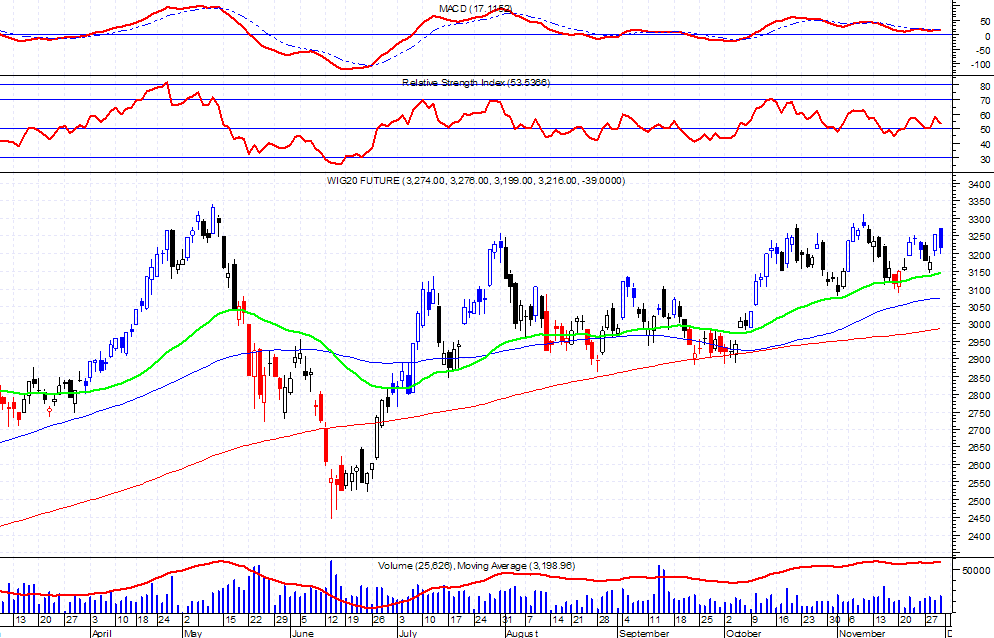
Task: Click the 40 level on RSI axis
Action: 984,145
